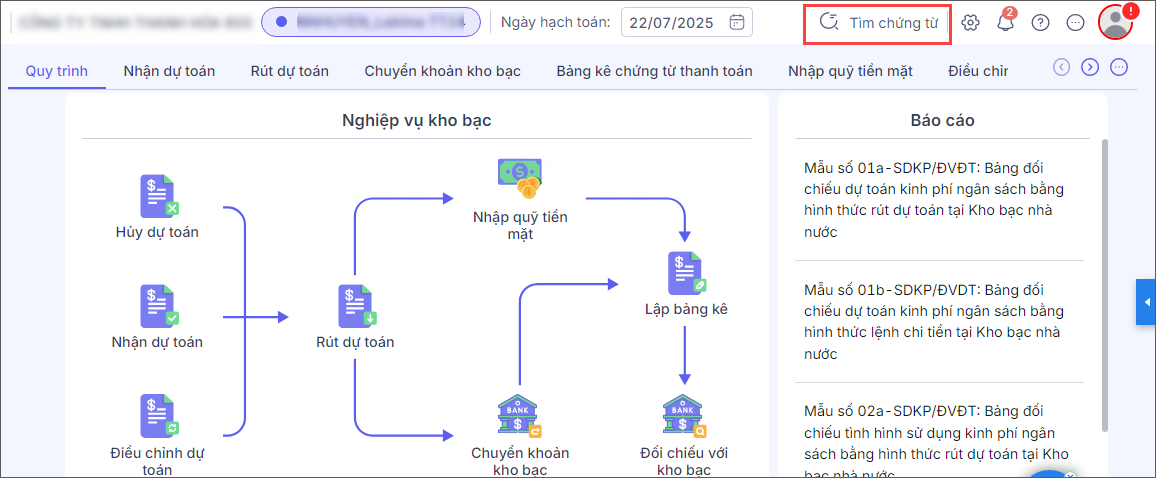
Task: Select the Nhập quỹ tiền mặt workflow label
Action: [520, 225]
